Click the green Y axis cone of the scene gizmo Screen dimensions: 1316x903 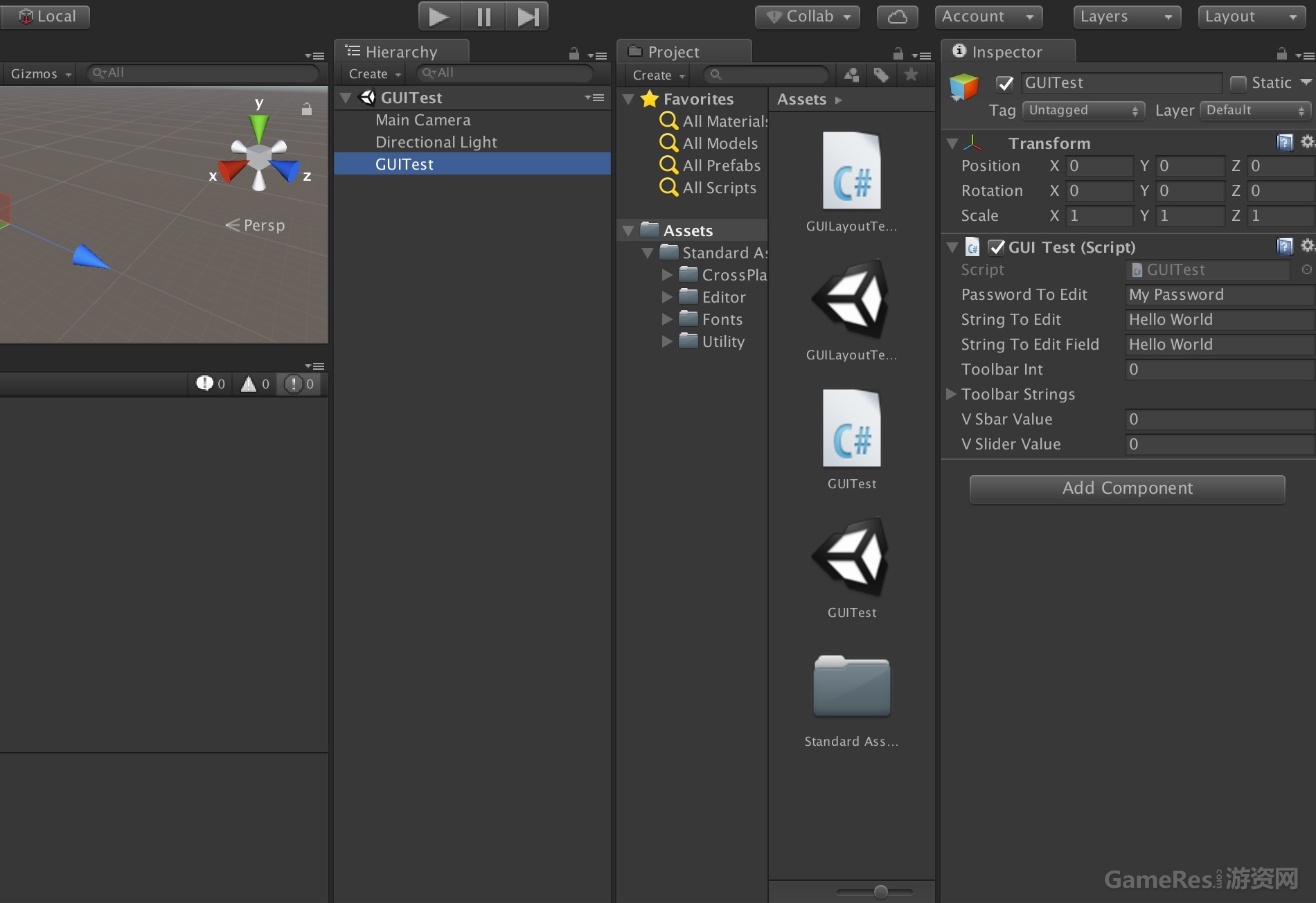click(259, 128)
